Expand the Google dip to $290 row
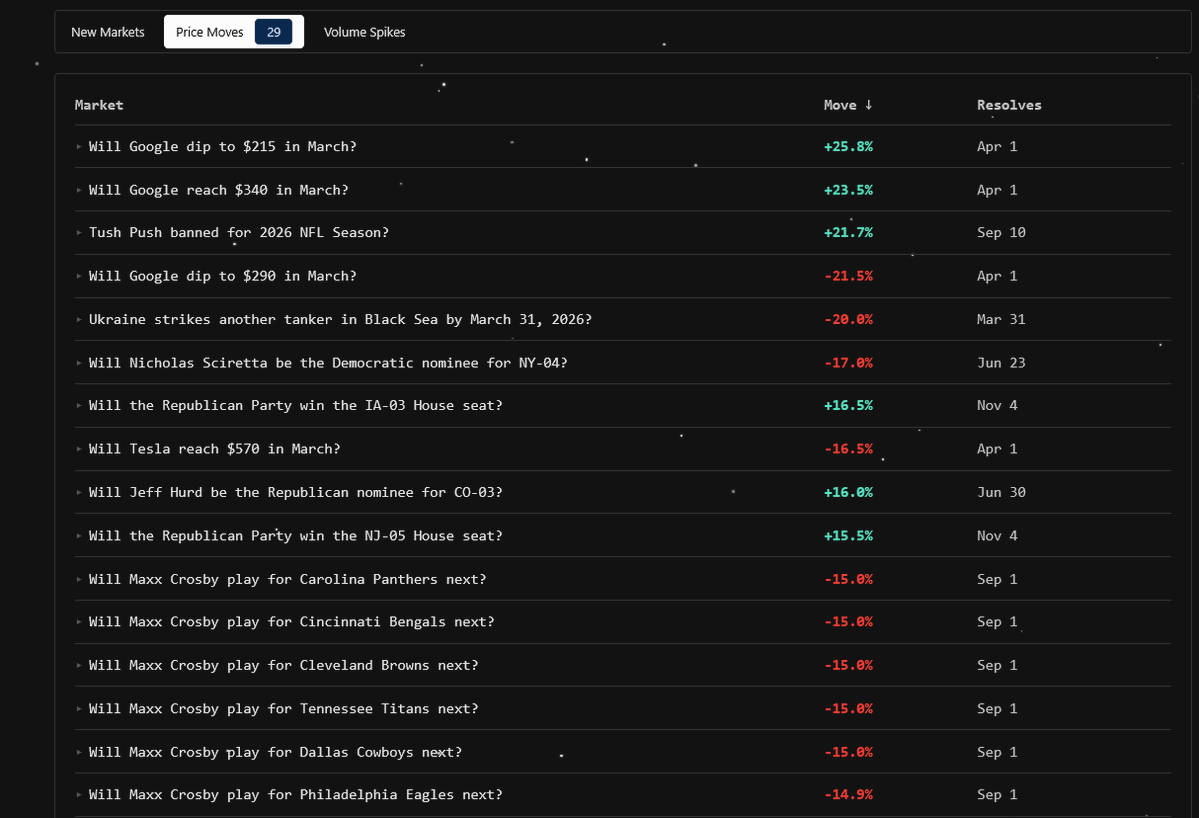 coord(79,276)
